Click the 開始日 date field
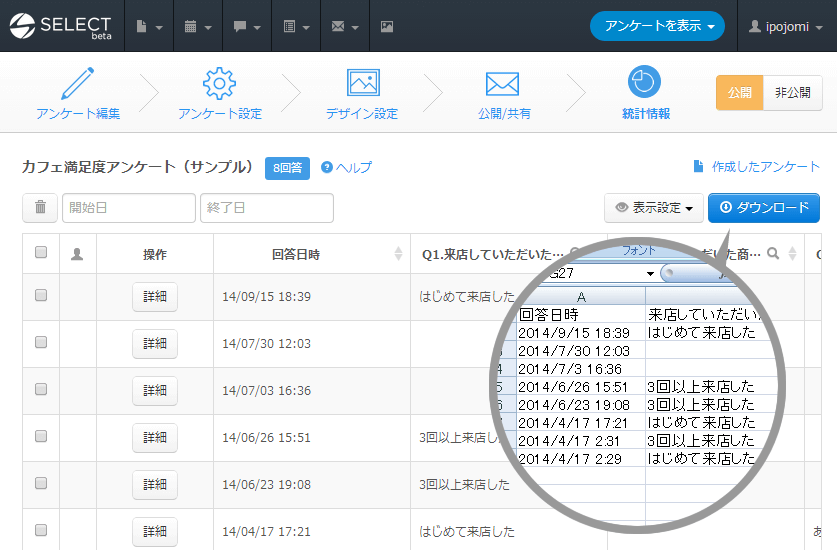The image size is (837, 550). pyautogui.click(x=129, y=208)
